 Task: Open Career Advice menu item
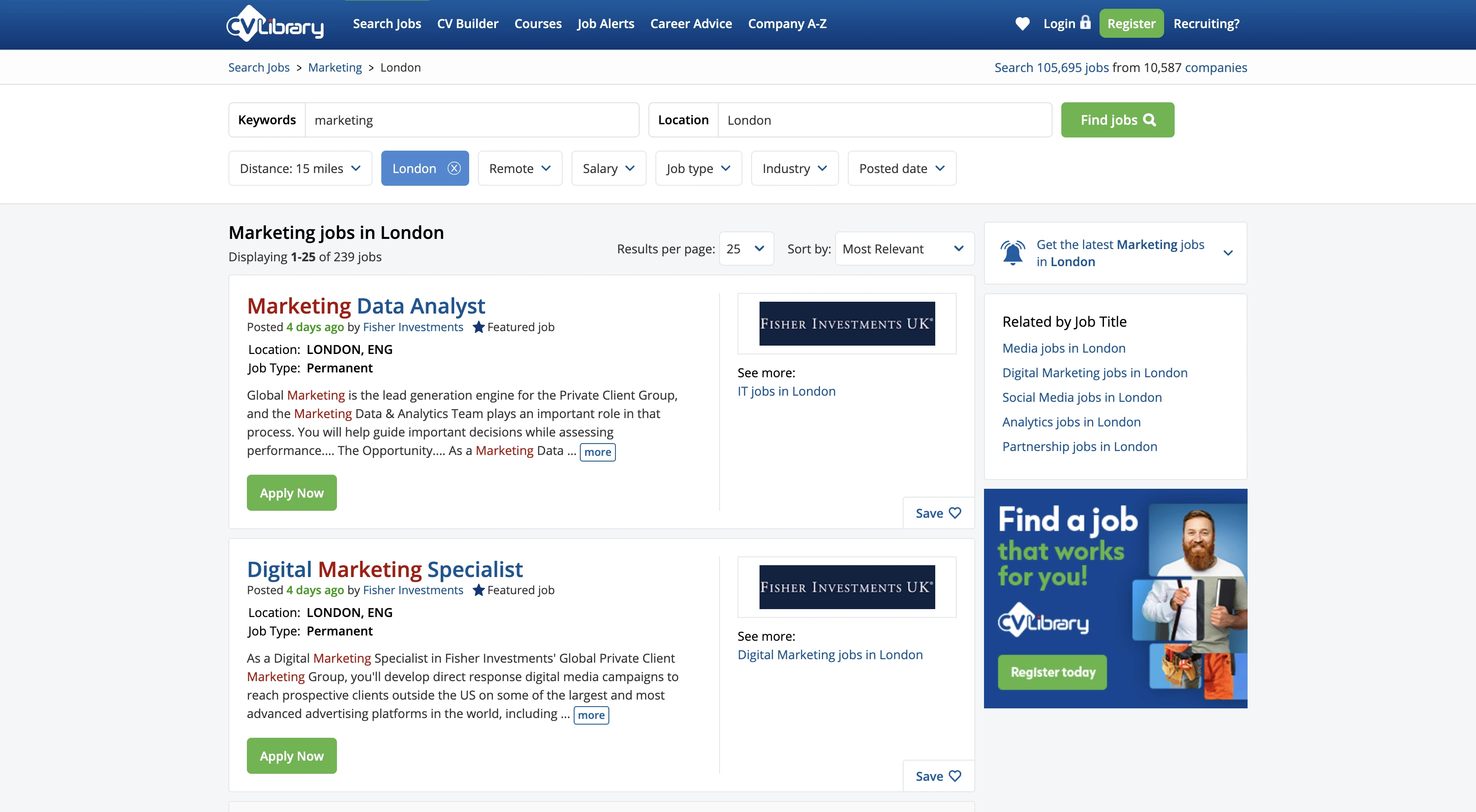pyautogui.click(x=691, y=24)
